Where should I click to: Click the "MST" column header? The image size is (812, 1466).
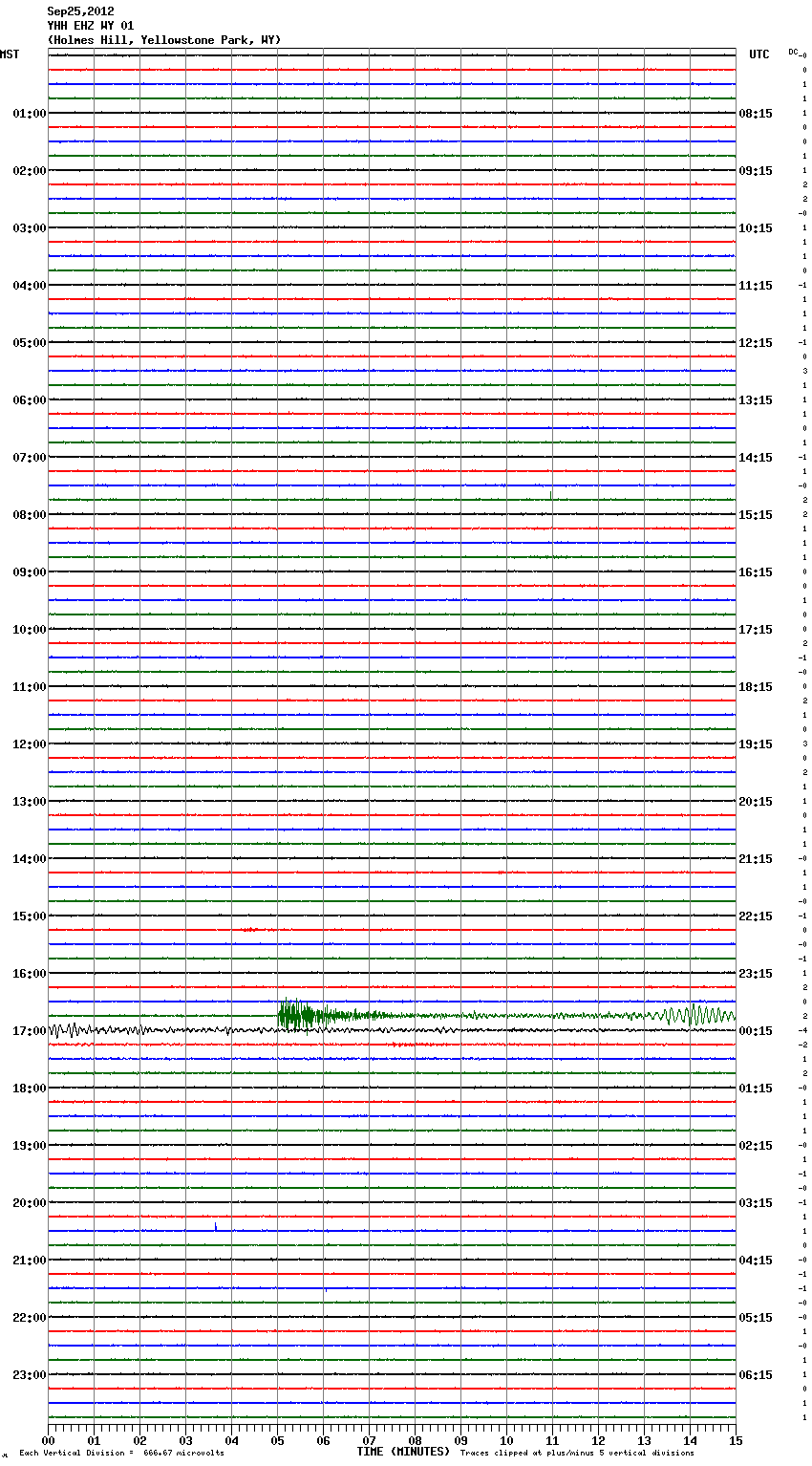coord(10,54)
